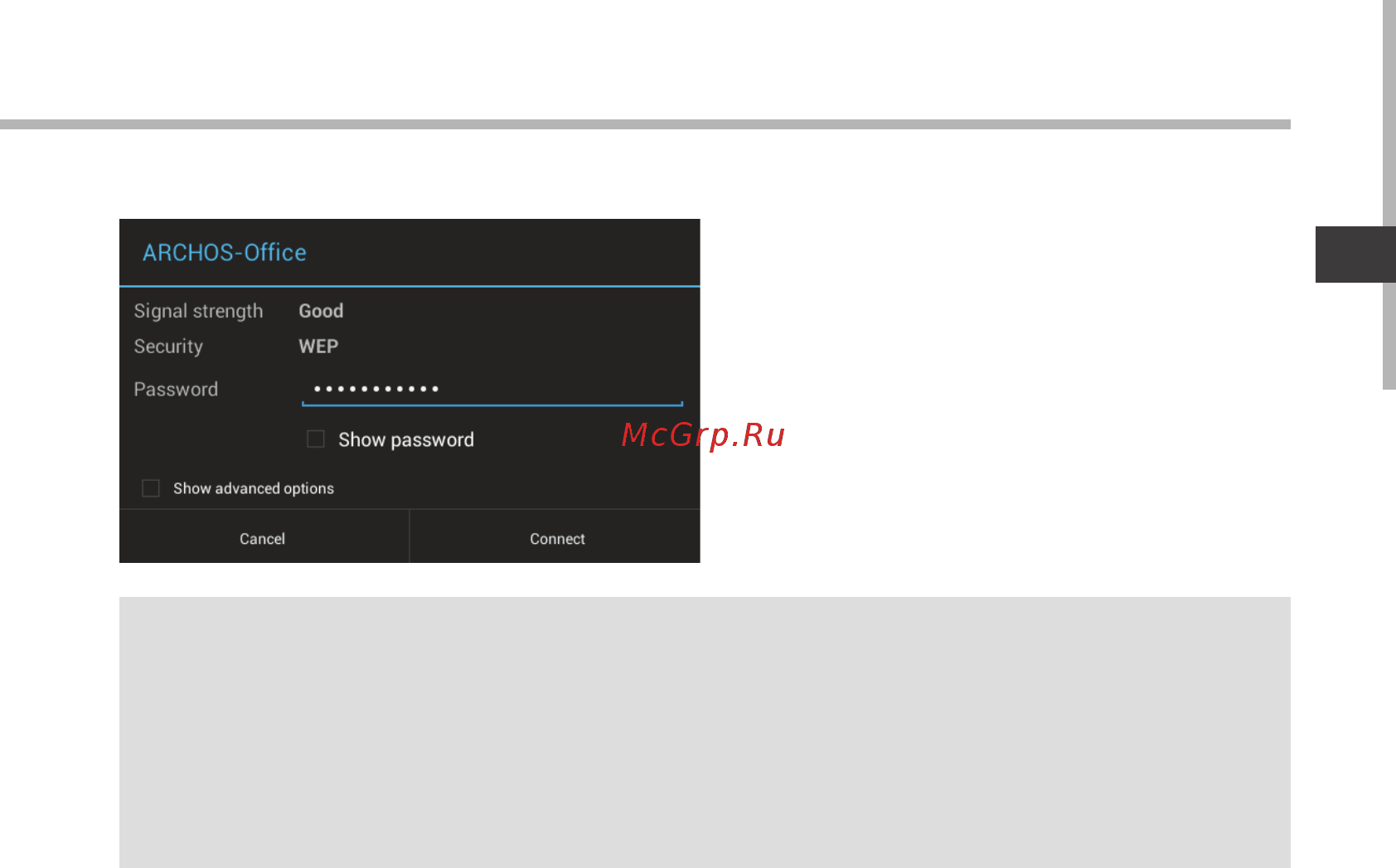Screen dimensions: 1396x868
Task: Select the WEP security value
Action: point(318,347)
